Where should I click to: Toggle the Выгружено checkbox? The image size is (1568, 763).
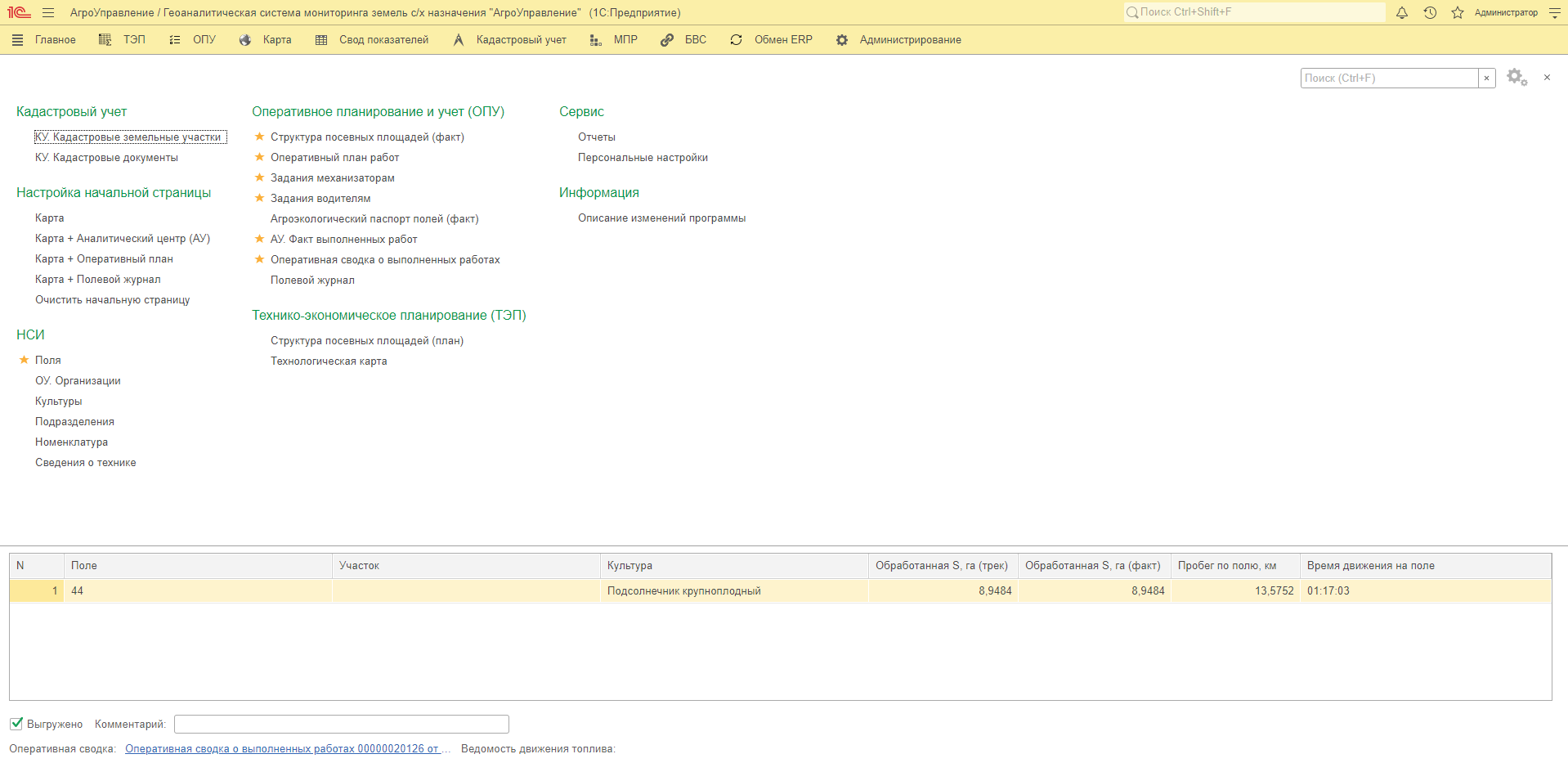(16, 724)
